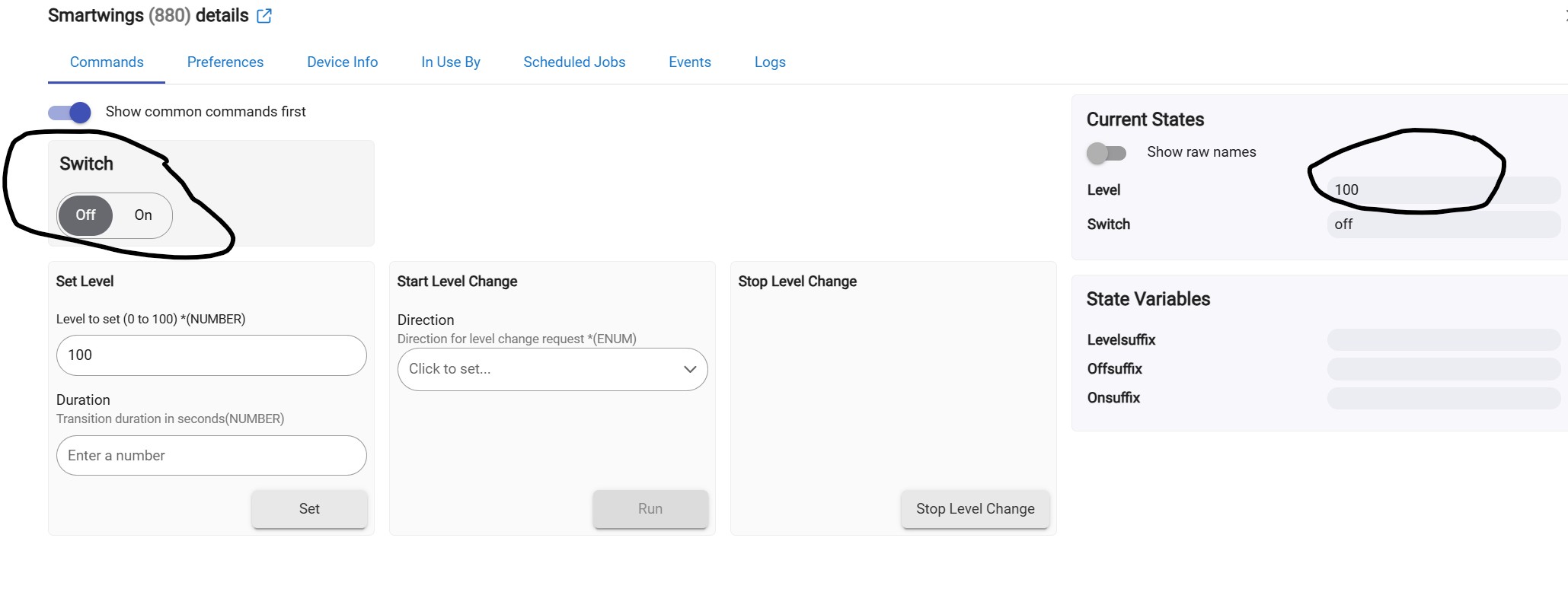Show the Logs tab
Image resolution: width=1568 pixels, height=608 pixels.
coord(769,62)
